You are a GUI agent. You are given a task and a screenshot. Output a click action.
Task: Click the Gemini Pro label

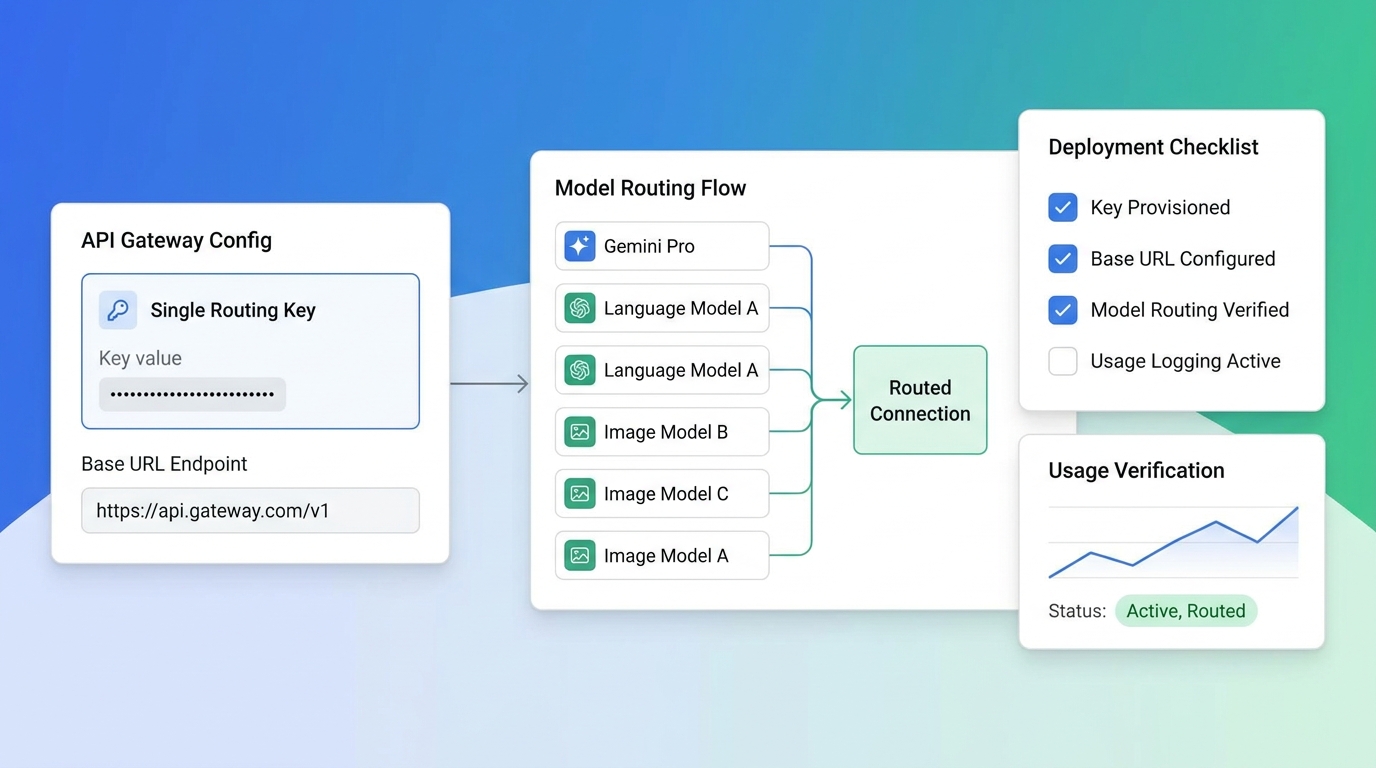point(649,246)
